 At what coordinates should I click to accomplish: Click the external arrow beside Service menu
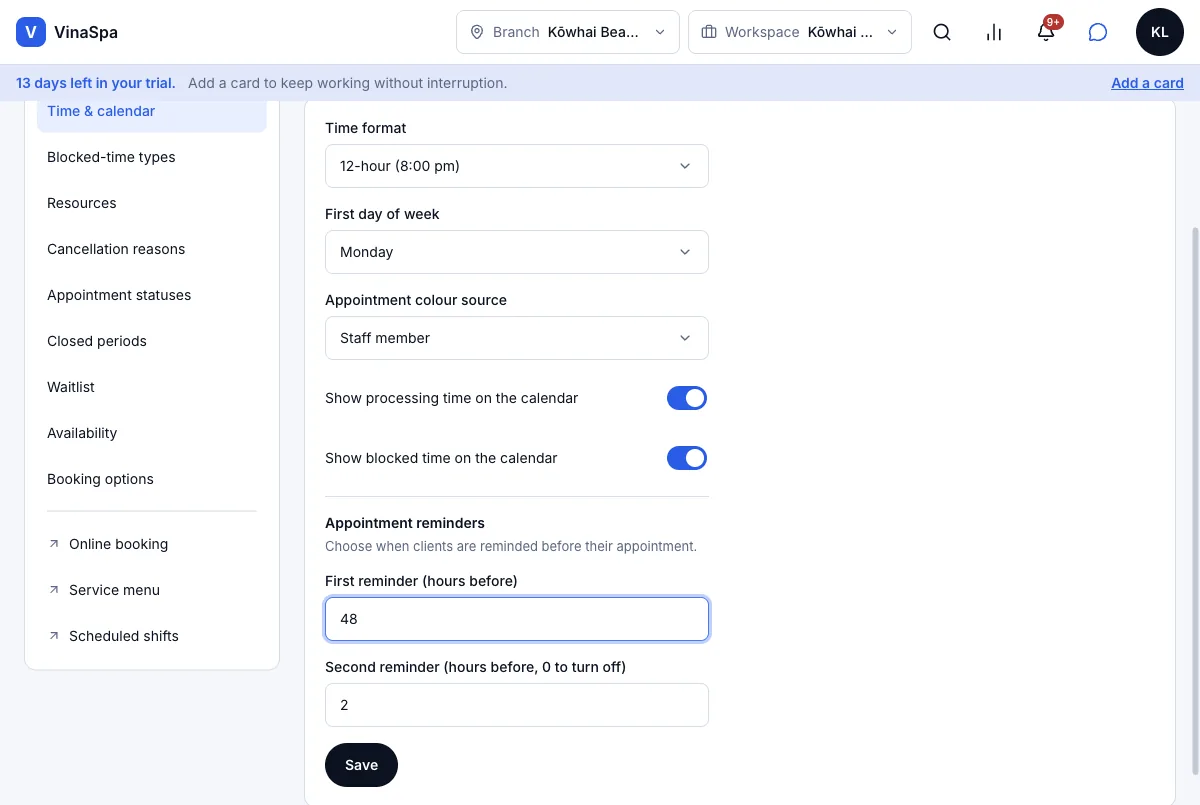[54, 590]
